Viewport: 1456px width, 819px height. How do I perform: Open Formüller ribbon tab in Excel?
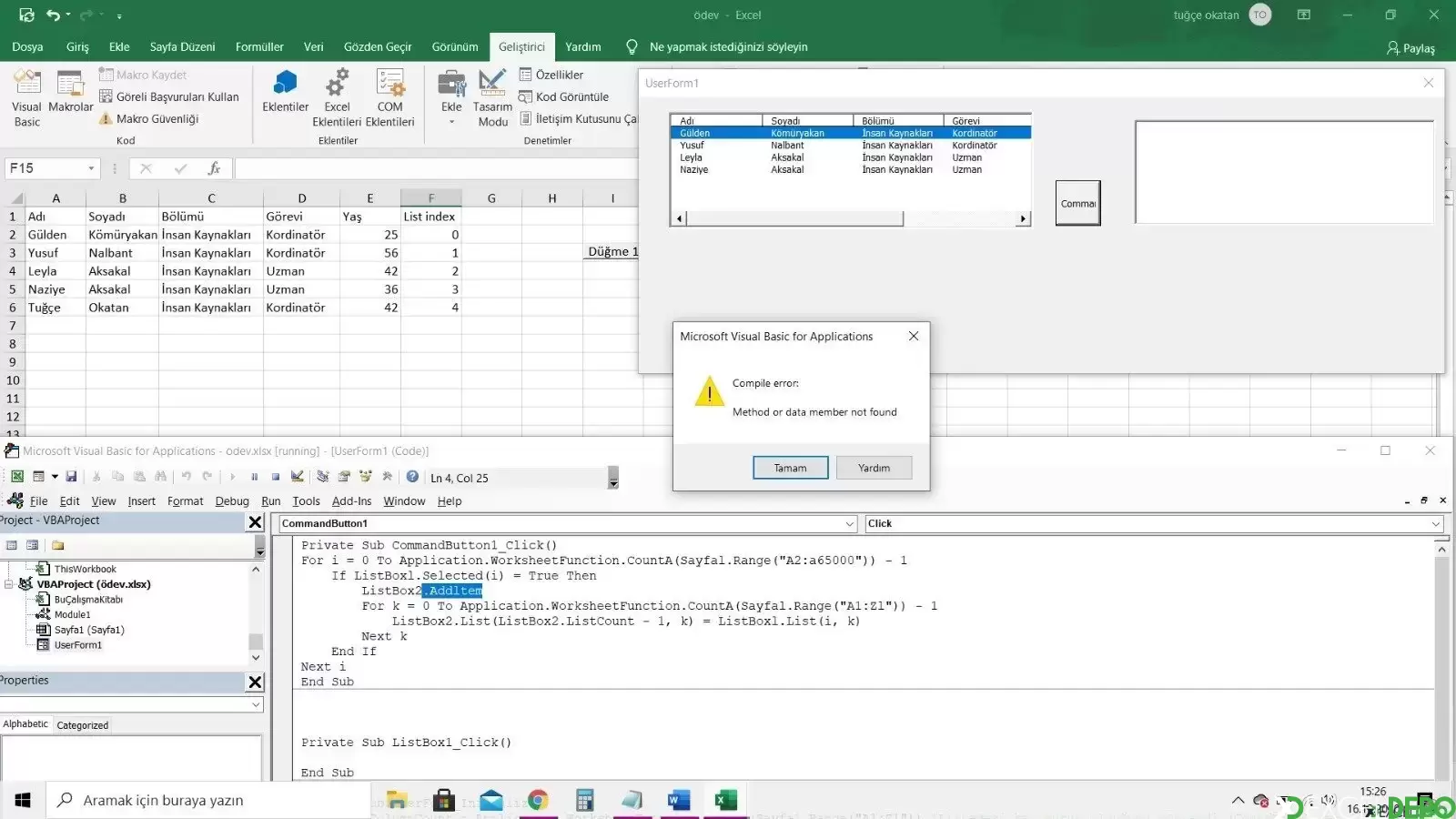(x=259, y=47)
